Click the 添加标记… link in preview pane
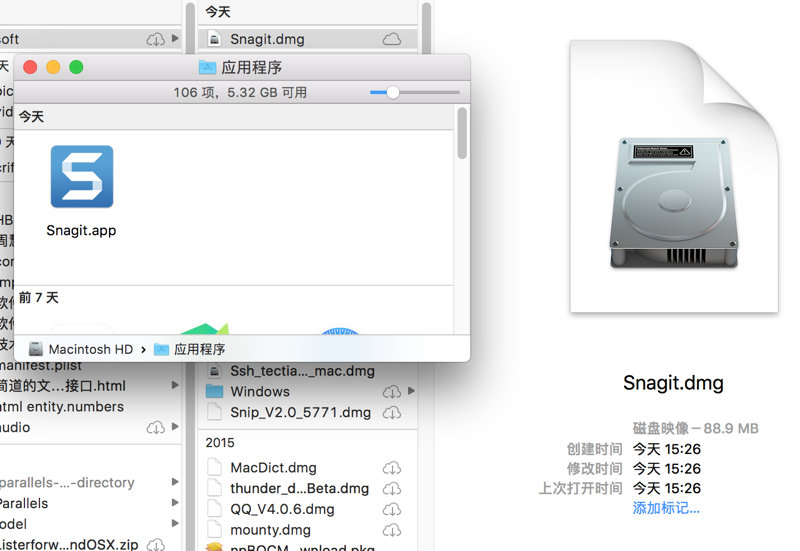Viewport: 800px width, 551px height. pos(666,508)
